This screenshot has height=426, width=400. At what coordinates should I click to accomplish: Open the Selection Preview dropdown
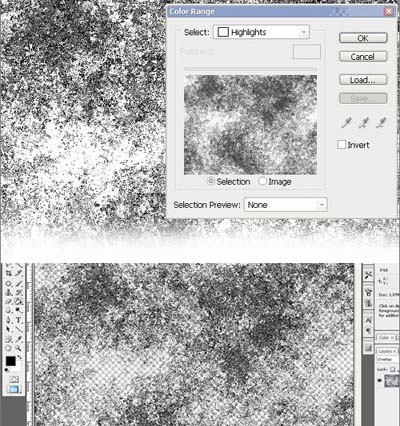click(x=286, y=205)
